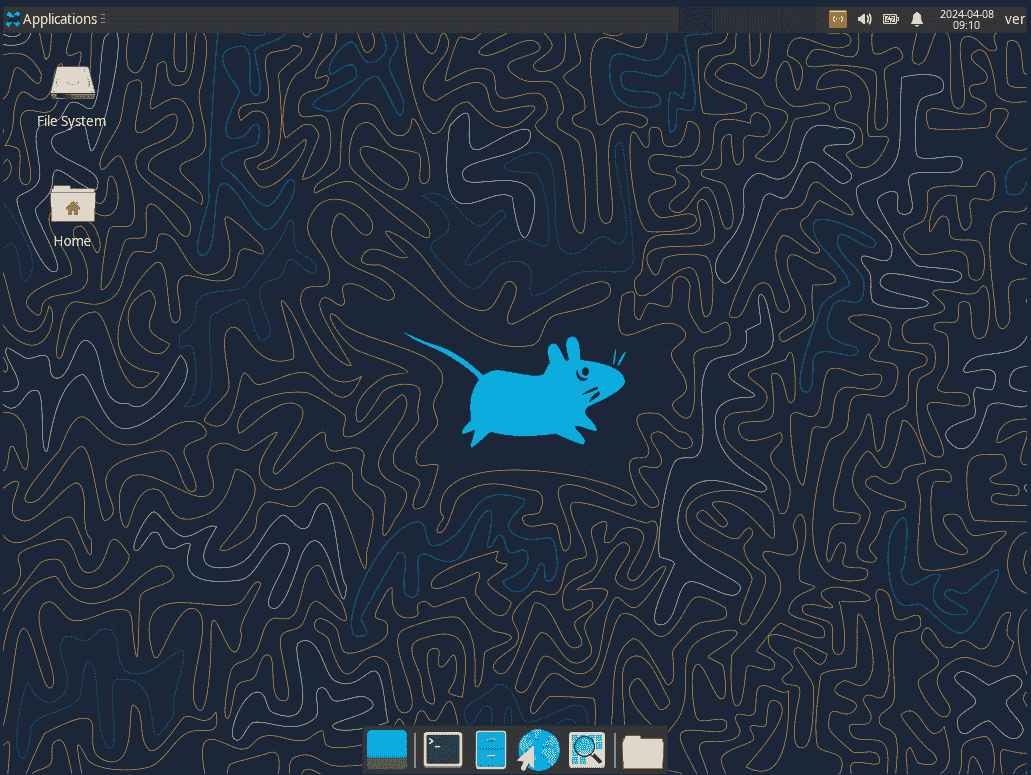
Task: Launch the Web Browser from dock
Action: (538, 749)
